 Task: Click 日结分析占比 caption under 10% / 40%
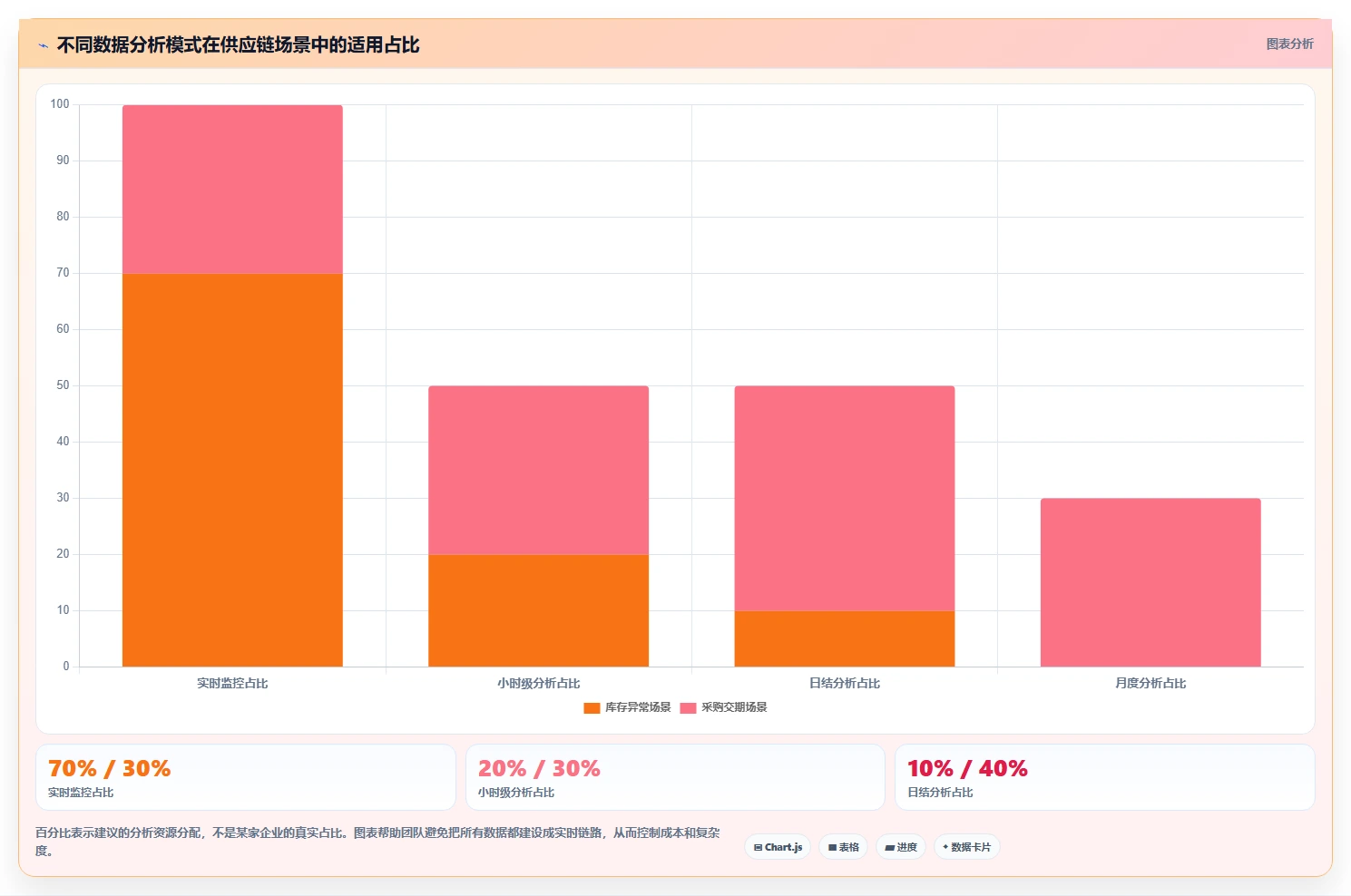tap(940, 793)
